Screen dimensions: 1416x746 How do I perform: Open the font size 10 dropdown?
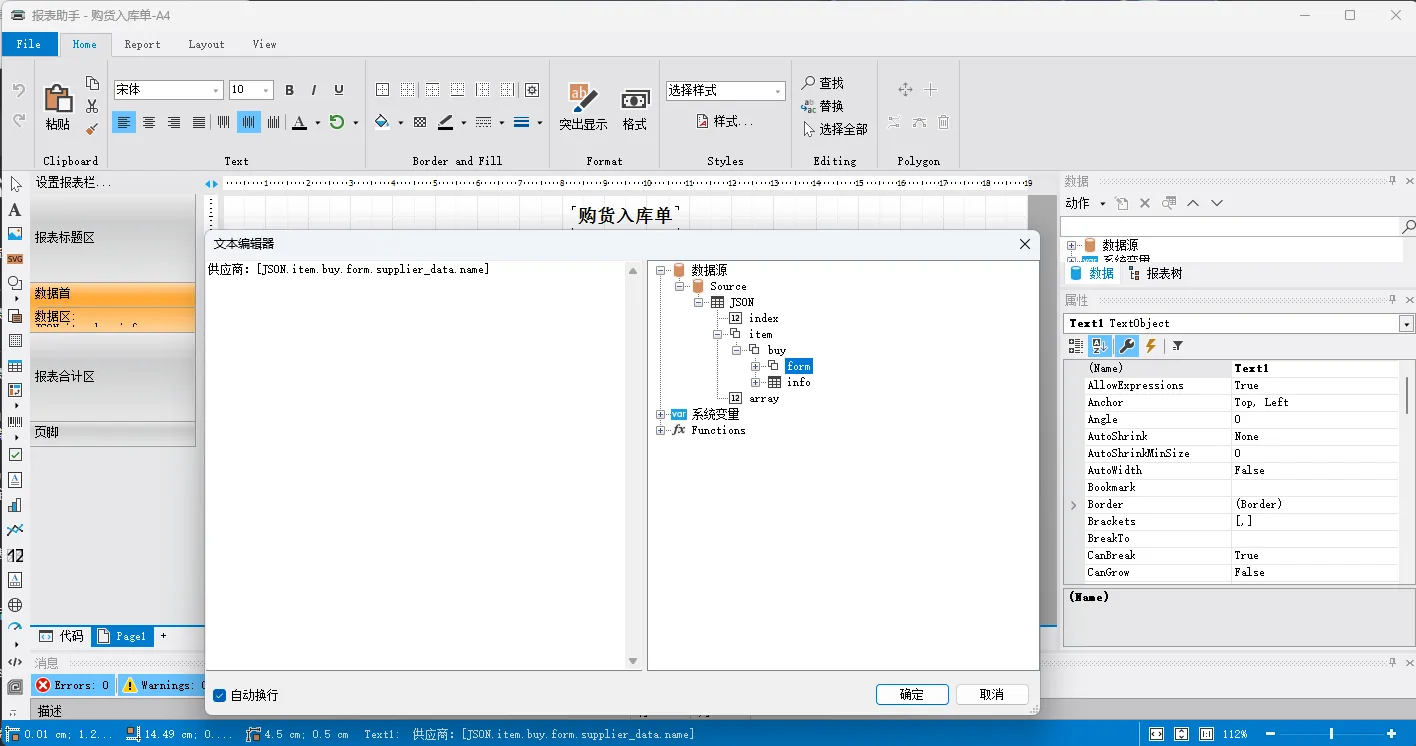click(x=266, y=90)
